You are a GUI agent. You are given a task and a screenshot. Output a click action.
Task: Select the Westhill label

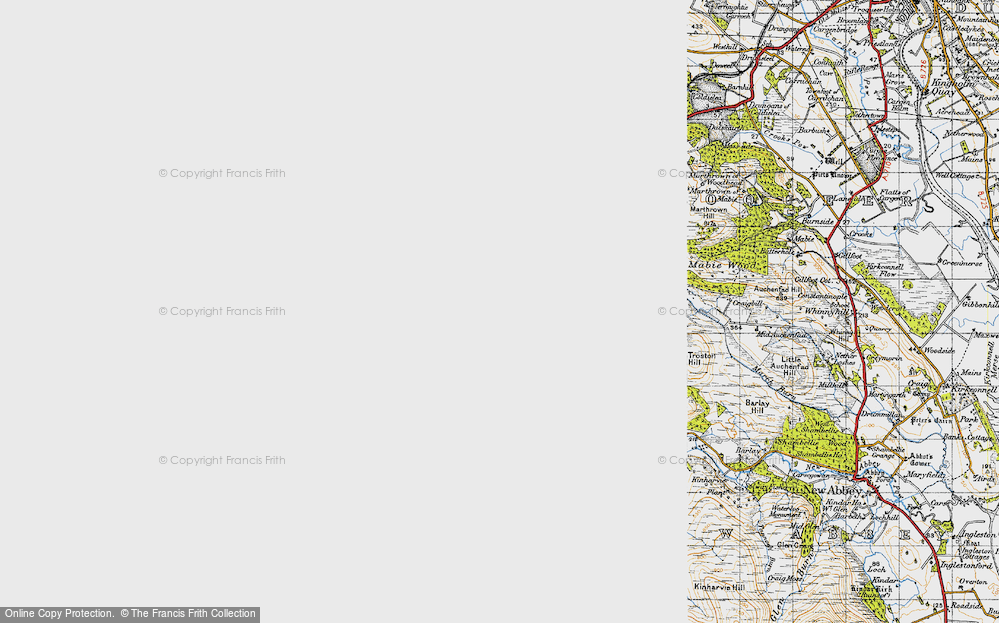[x=724, y=47]
